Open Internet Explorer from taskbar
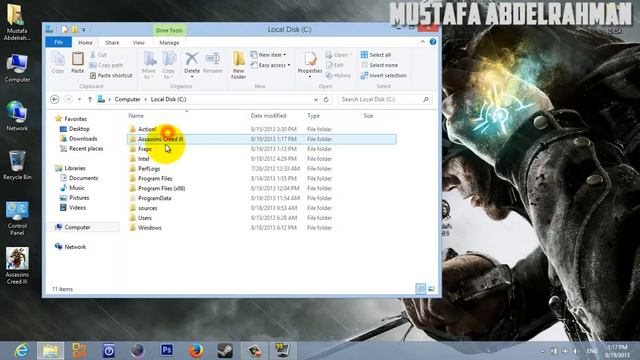Screen dimensions: 640x360 [21, 351]
